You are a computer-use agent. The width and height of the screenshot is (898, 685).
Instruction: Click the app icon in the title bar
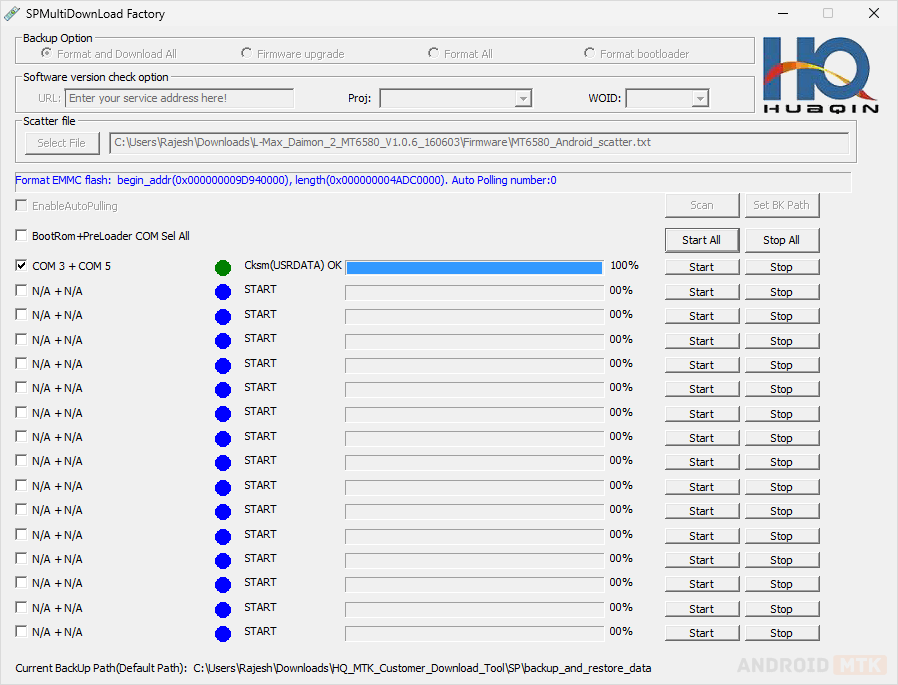click(x=12, y=14)
